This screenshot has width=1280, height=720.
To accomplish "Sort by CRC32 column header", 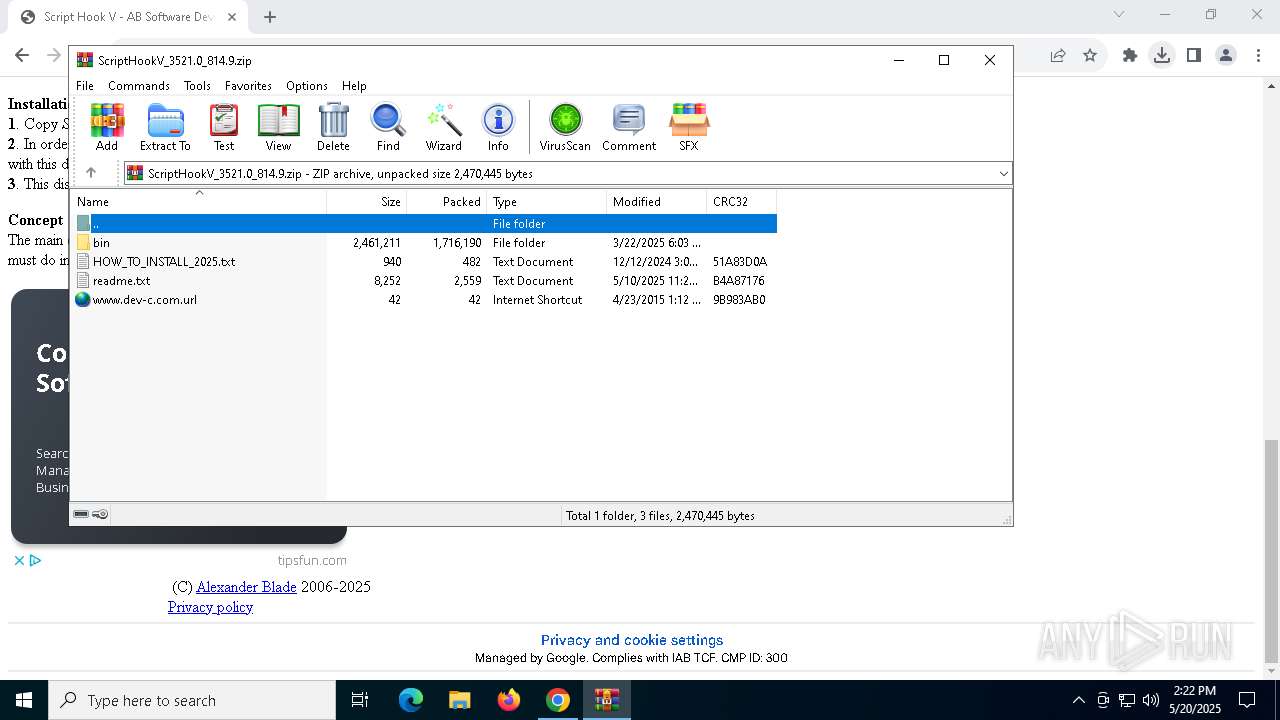I will coord(741,201).
